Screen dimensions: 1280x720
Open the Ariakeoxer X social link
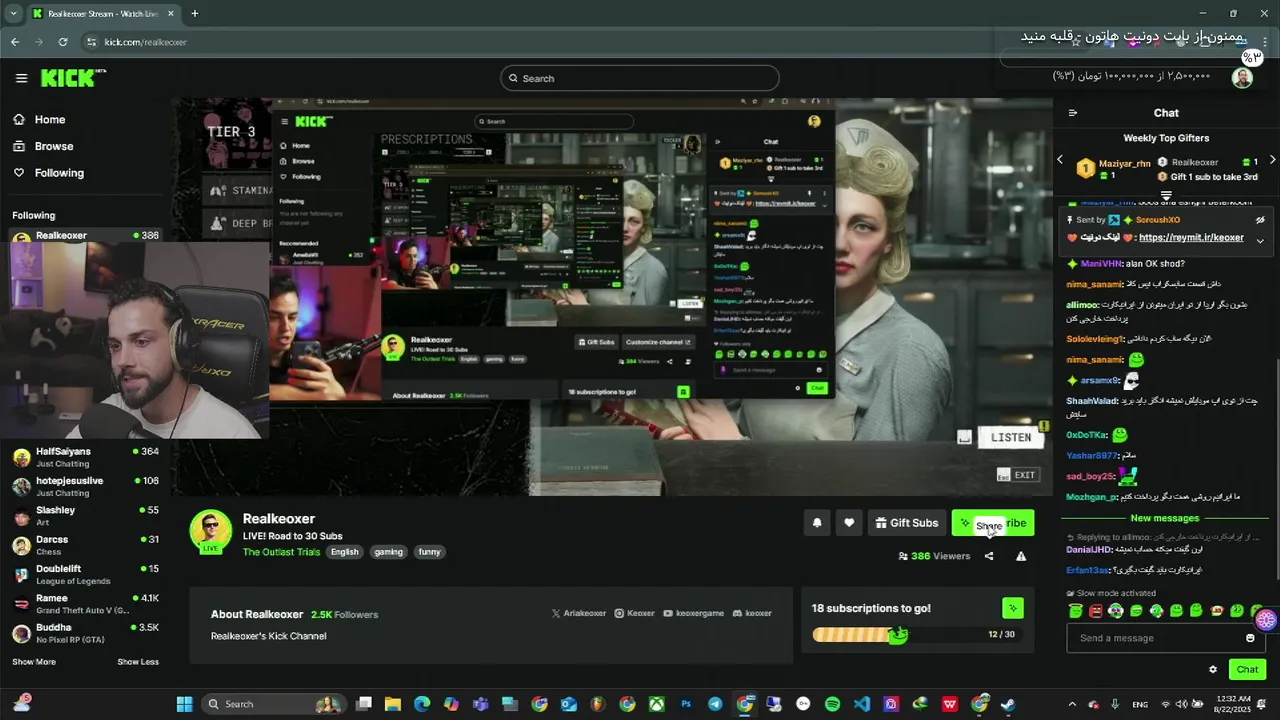click(x=579, y=613)
